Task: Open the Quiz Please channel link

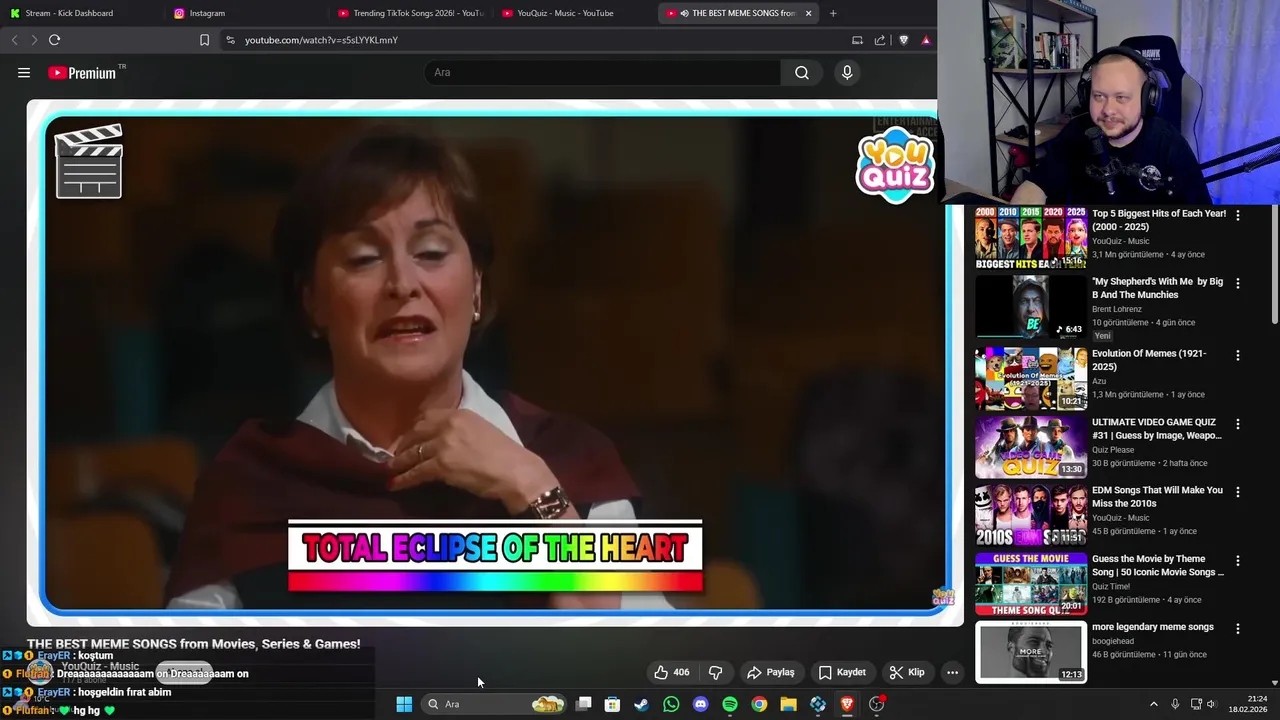Action: click(x=1113, y=450)
